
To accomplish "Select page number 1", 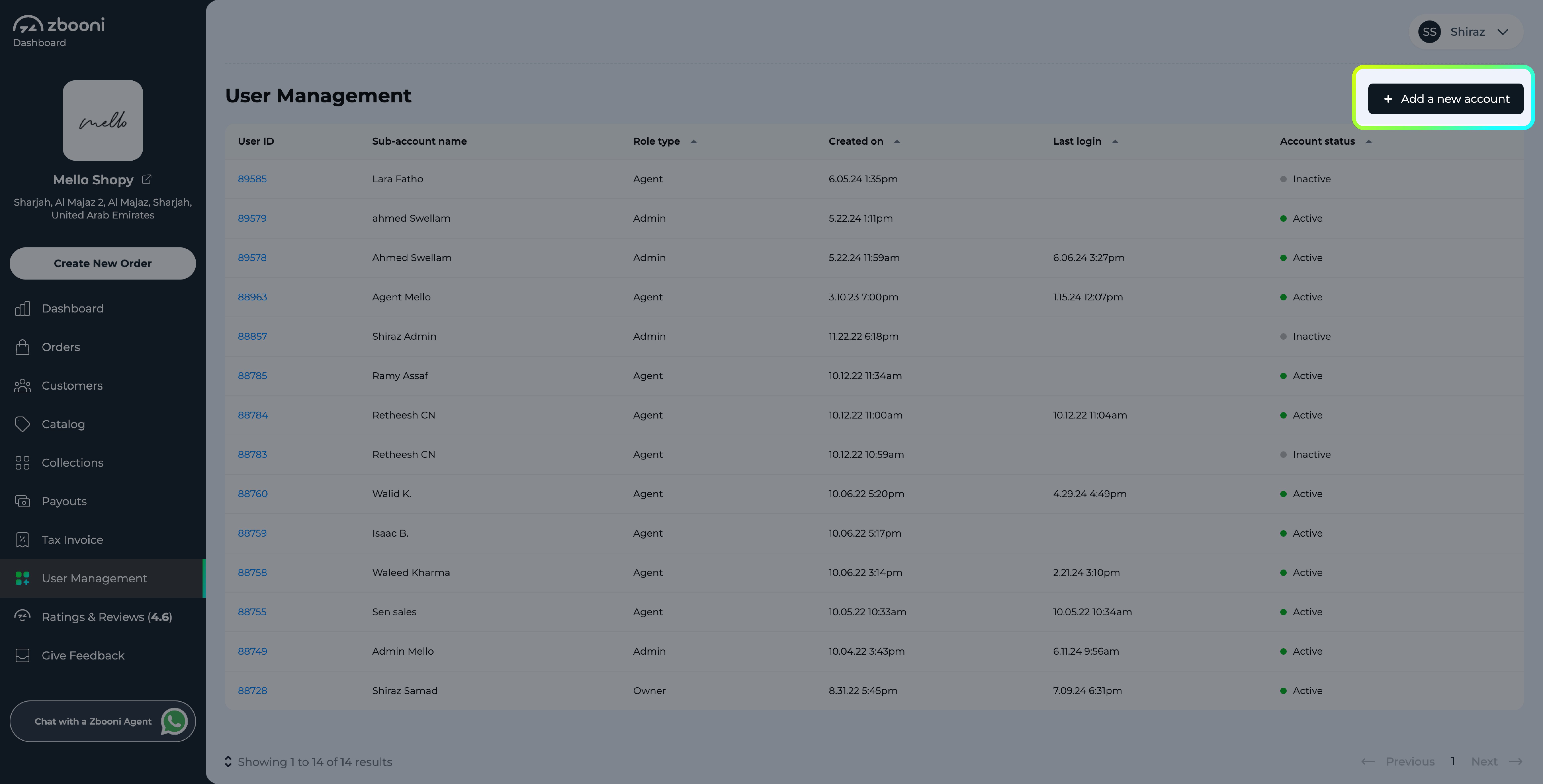I will point(1453,761).
